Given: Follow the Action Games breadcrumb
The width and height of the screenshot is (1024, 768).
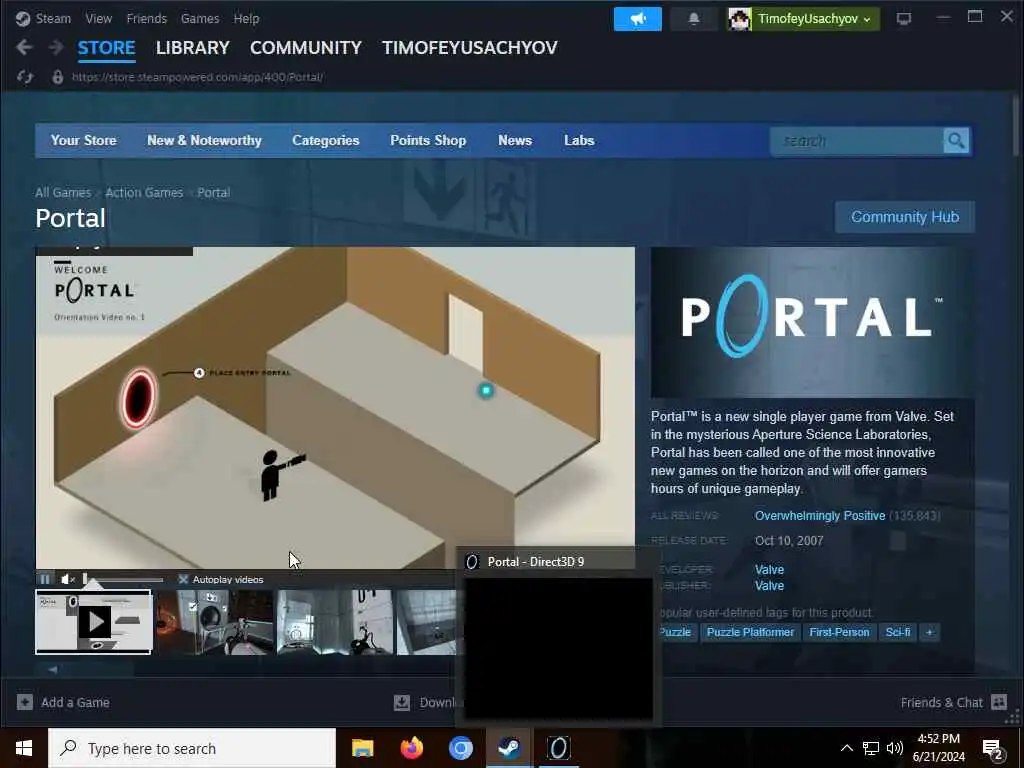Looking at the screenshot, I should coord(144,193).
